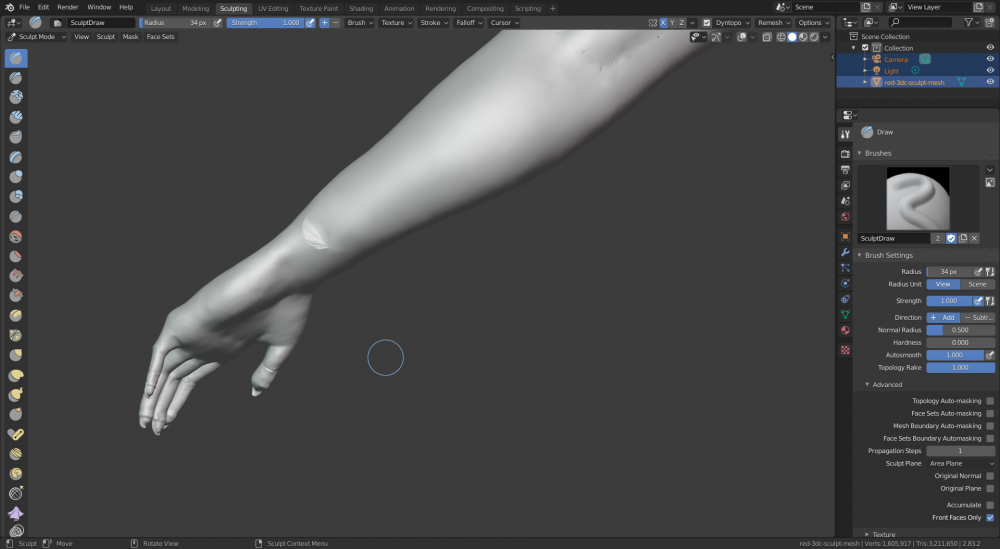1000x549 pixels.
Task: Open the Brush settings dropdown in header
Action: [360, 22]
